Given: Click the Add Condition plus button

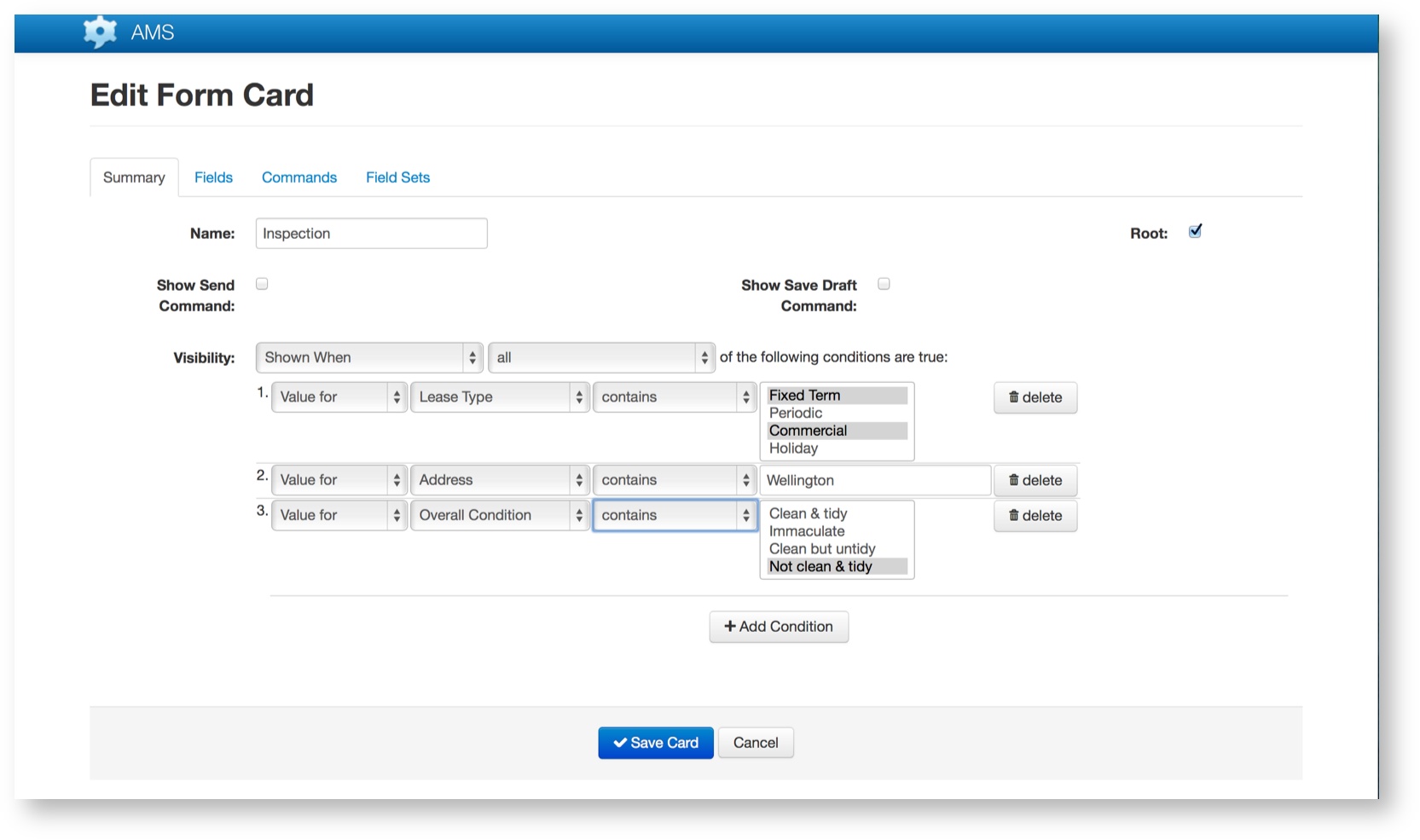Looking at the screenshot, I should (778, 627).
